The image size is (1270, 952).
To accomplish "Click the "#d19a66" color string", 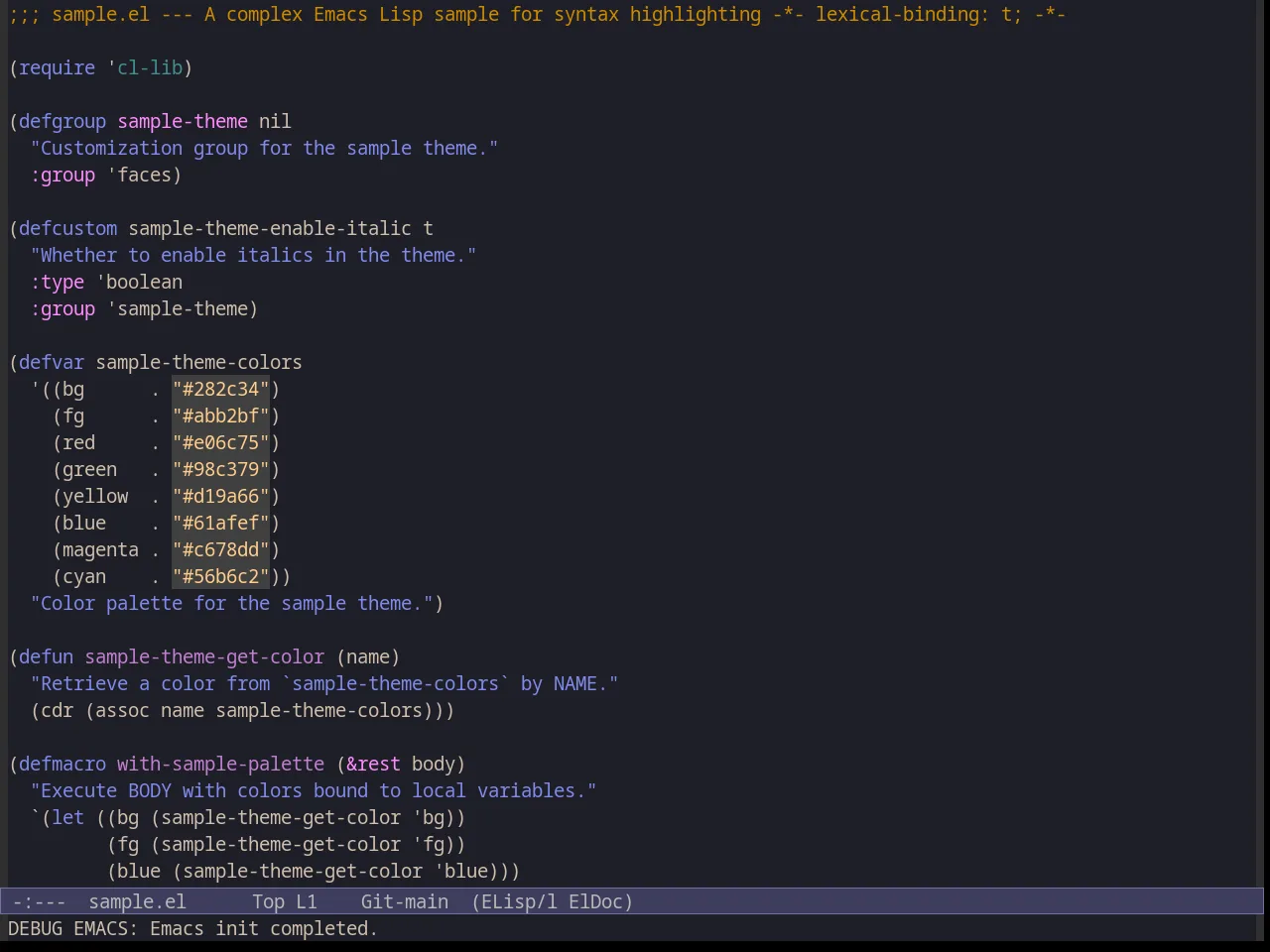I will coord(220,496).
